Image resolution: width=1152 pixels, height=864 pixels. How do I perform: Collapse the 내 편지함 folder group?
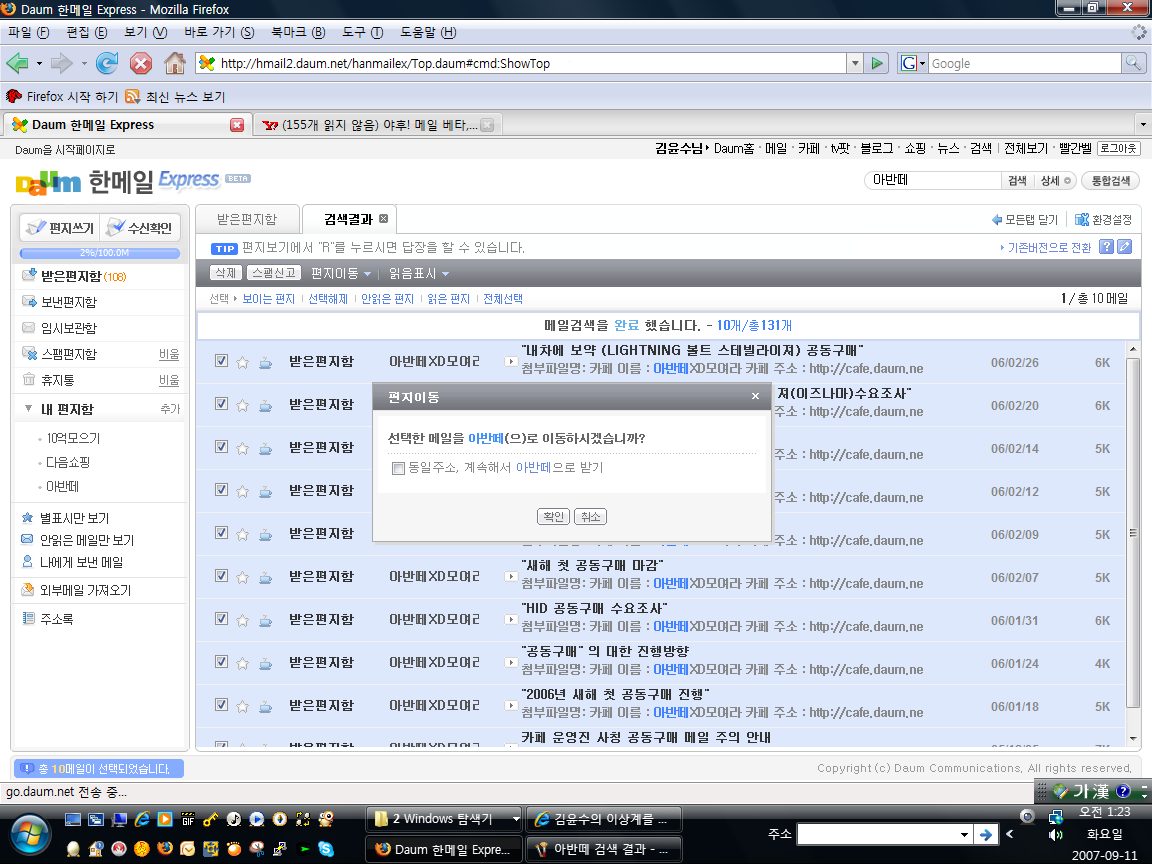pos(28,408)
